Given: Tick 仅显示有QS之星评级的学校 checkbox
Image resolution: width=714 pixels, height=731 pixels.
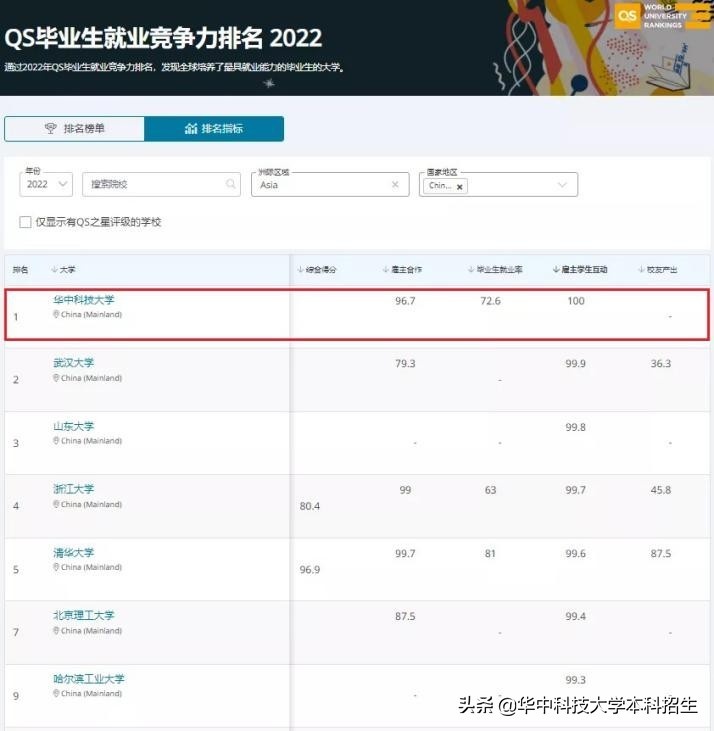Looking at the screenshot, I should 25,222.
